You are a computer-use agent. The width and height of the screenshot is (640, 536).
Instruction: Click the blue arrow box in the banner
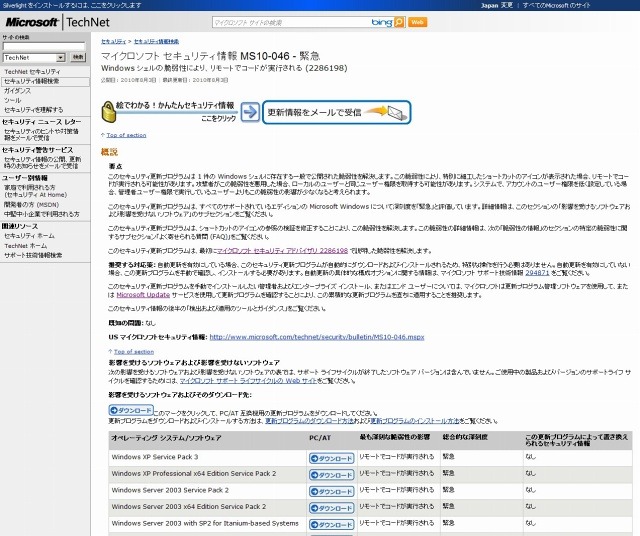click(250, 112)
